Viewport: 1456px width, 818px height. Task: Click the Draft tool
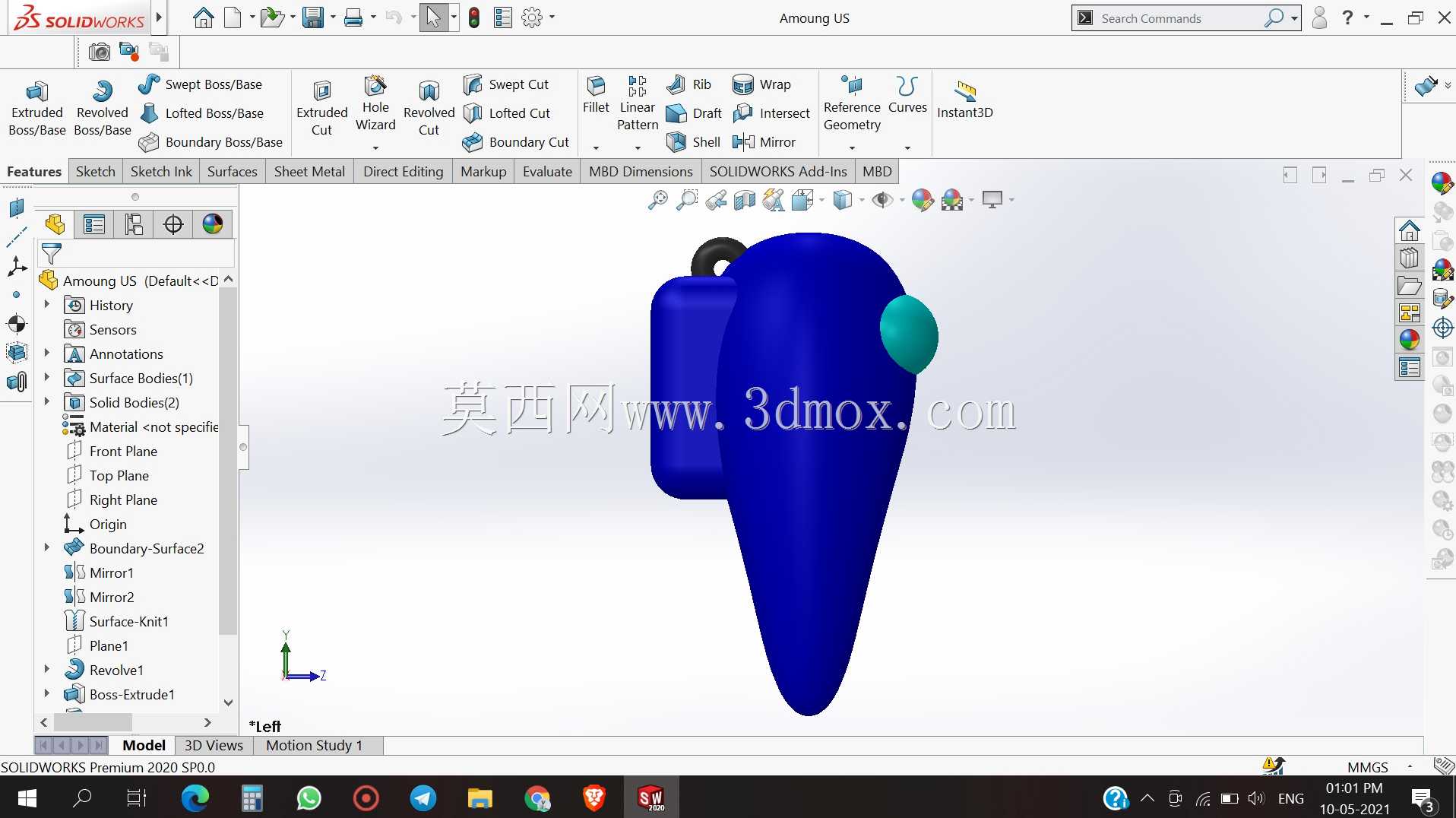[694, 113]
